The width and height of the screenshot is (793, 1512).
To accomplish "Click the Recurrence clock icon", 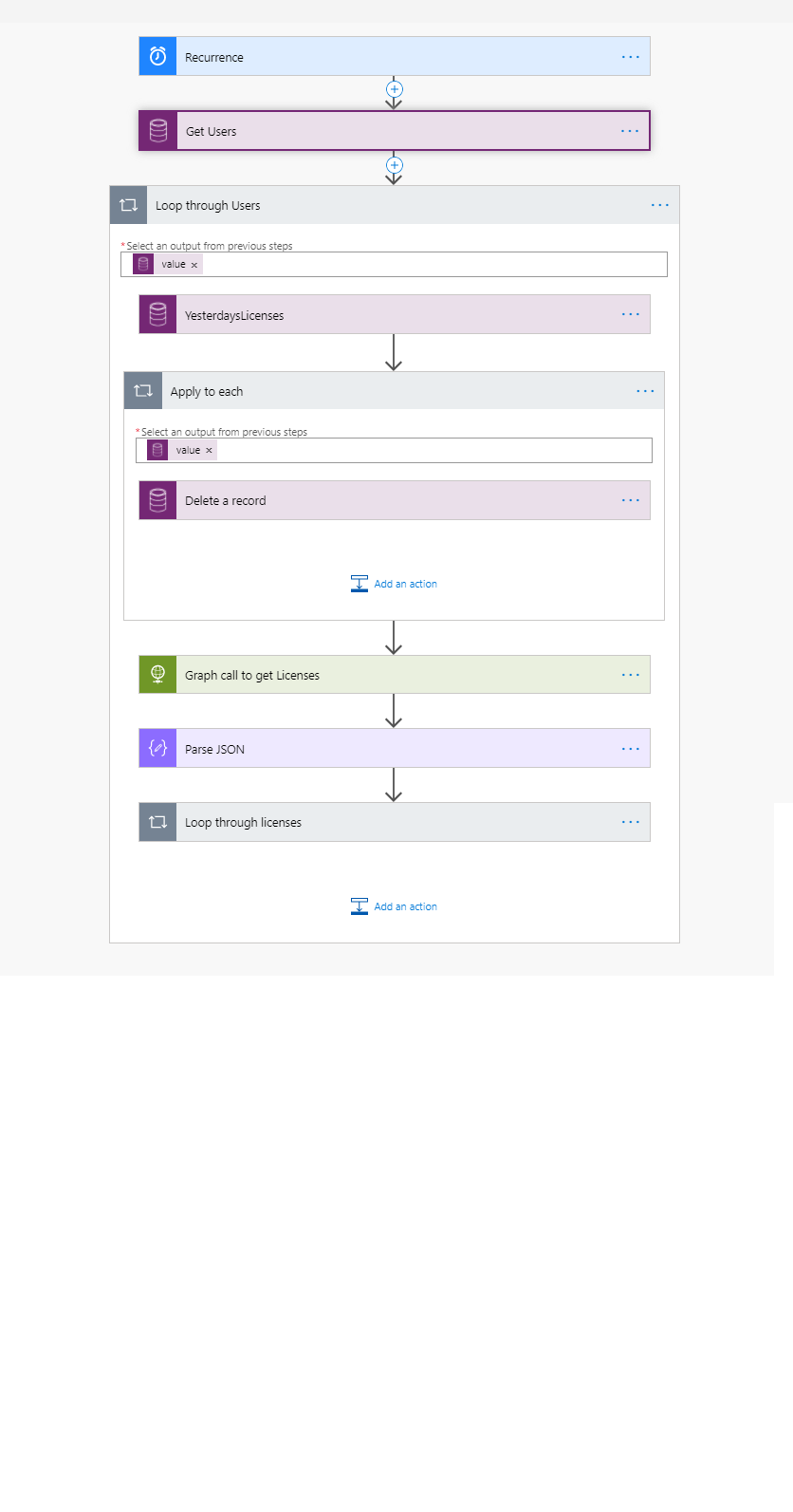I will click(x=157, y=57).
